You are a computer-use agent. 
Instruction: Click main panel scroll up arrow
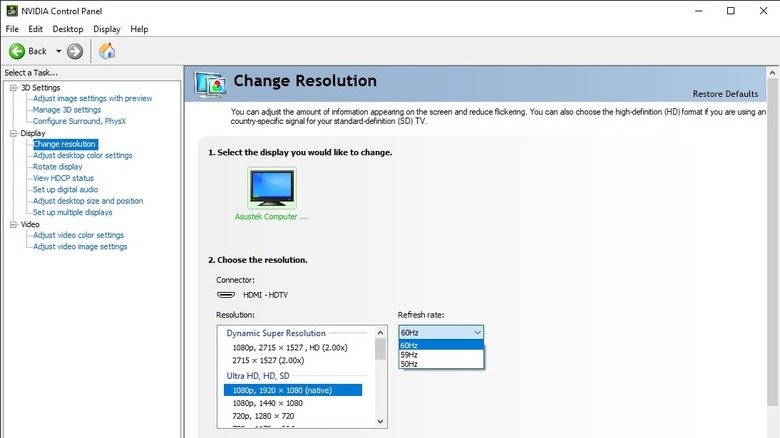tap(773, 73)
